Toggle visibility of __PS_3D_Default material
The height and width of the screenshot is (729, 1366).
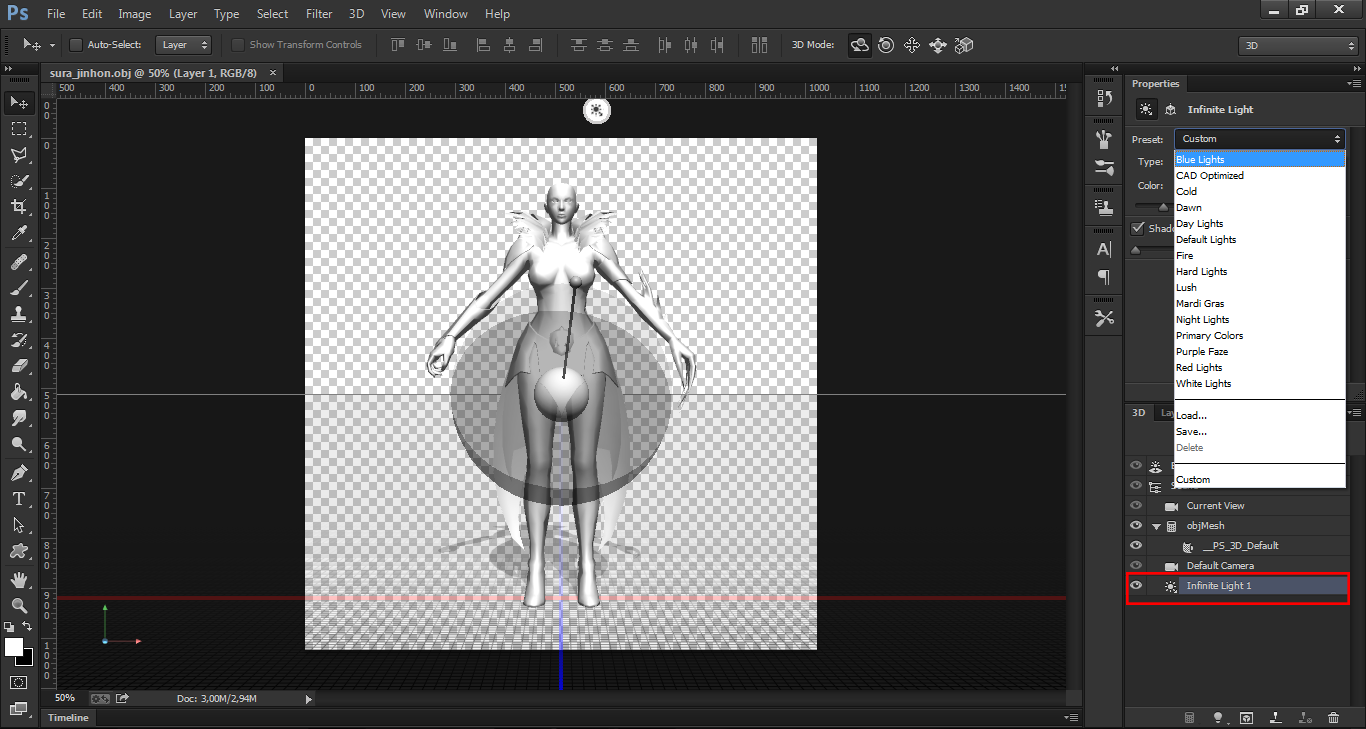pyautogui.click(x=1136, y=546)
